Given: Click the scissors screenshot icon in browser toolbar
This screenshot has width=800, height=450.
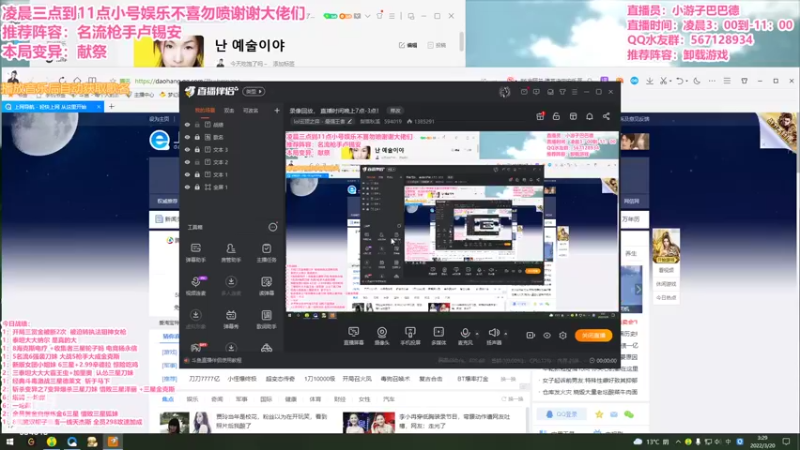Looking at the screenshot, I should click(x=663, y=81).
